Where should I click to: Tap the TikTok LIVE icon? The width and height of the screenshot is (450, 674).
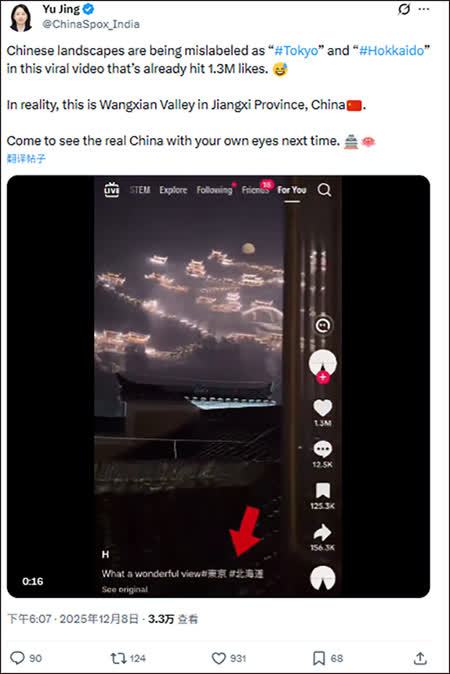[x=112, y=190]
